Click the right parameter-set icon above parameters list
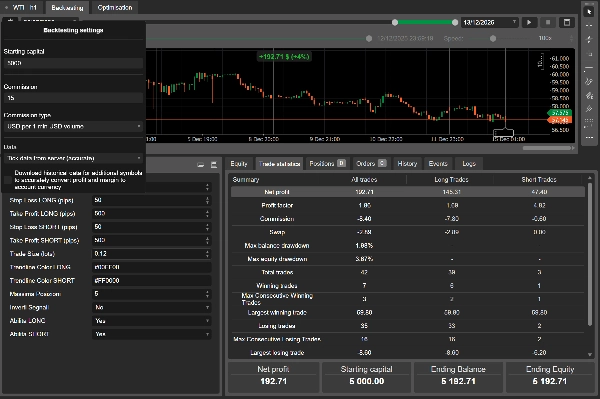 tap(214, 165)
